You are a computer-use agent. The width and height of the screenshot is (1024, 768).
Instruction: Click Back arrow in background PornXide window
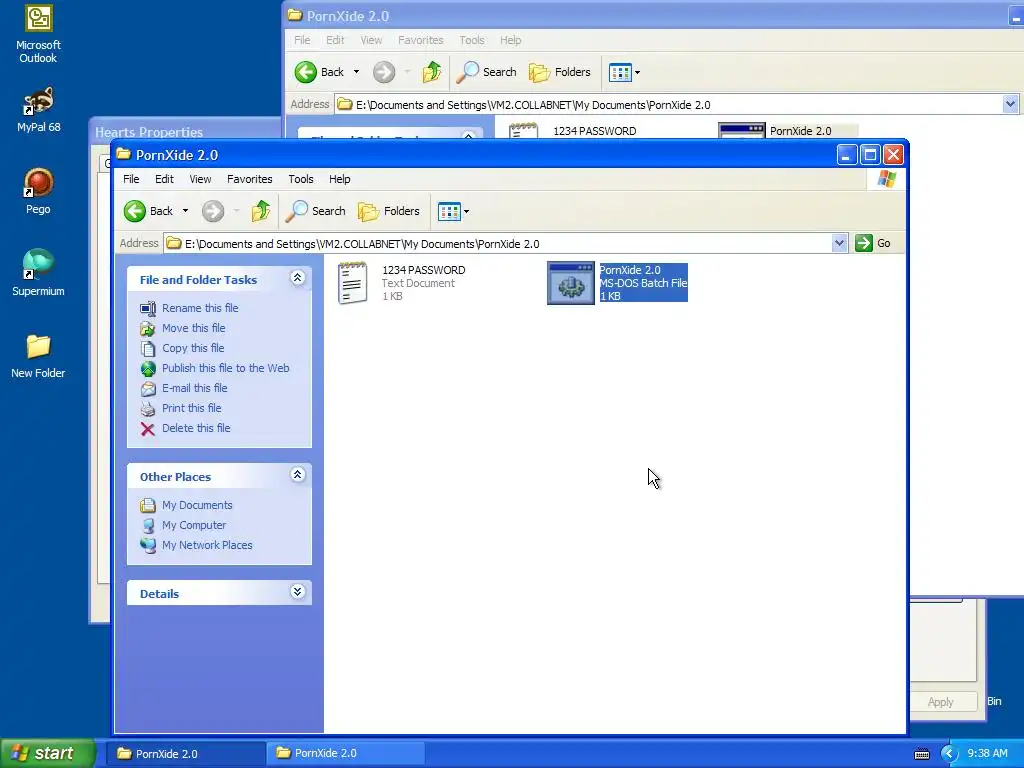pyautogui.click(x=306, y=72)
